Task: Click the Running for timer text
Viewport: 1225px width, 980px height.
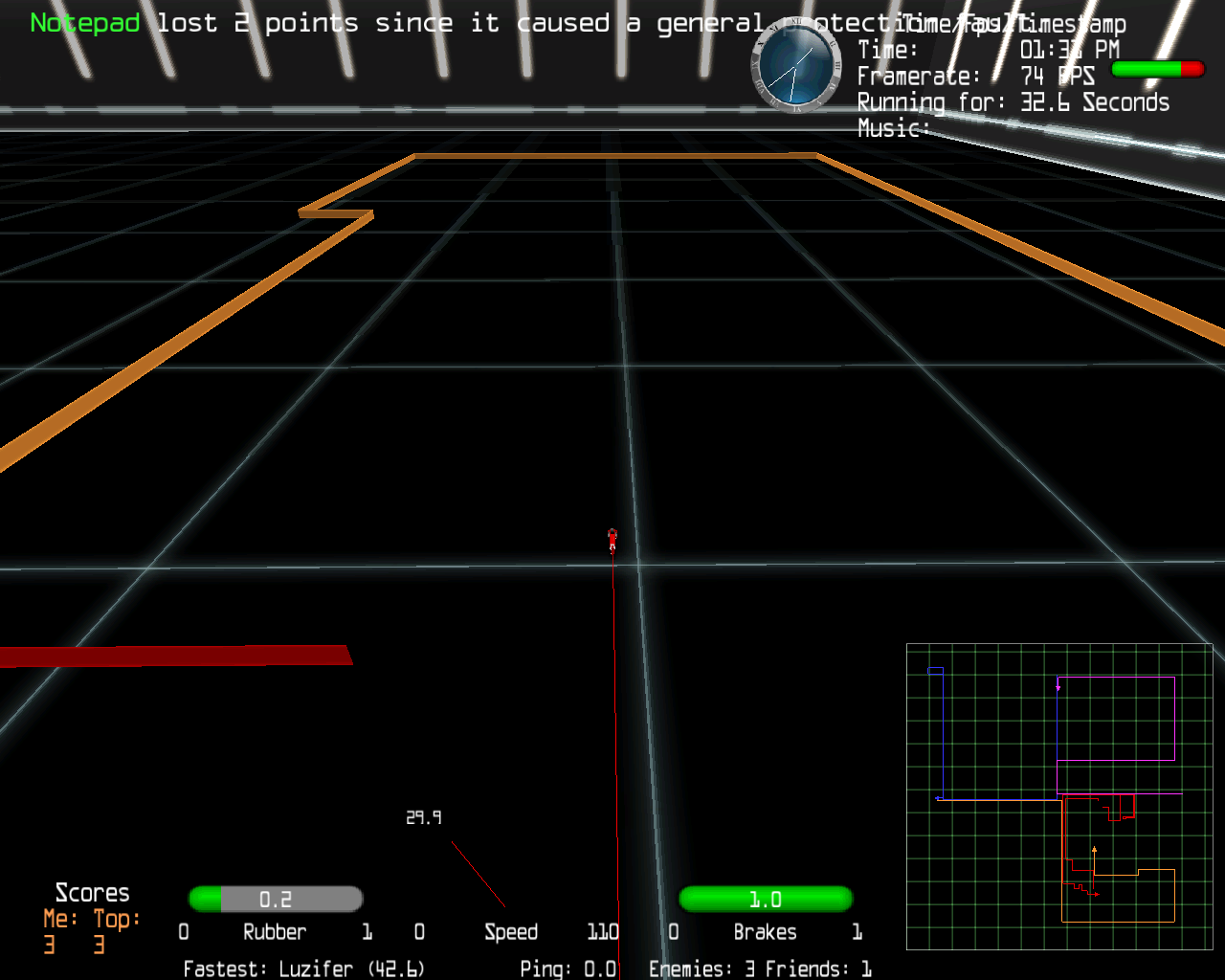Action: (1013, 102)
